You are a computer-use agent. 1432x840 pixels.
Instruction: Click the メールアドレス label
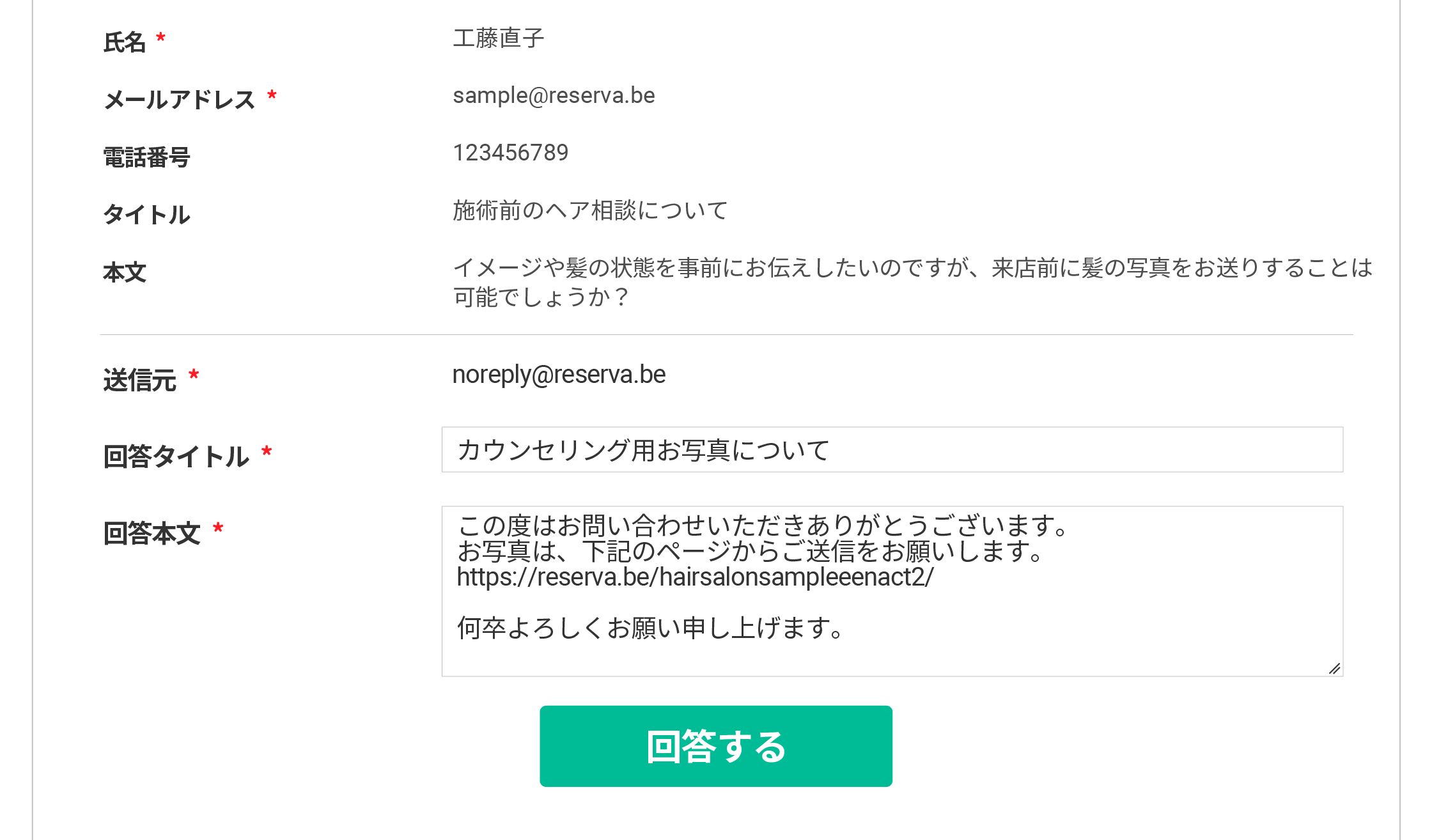point(180,100)
